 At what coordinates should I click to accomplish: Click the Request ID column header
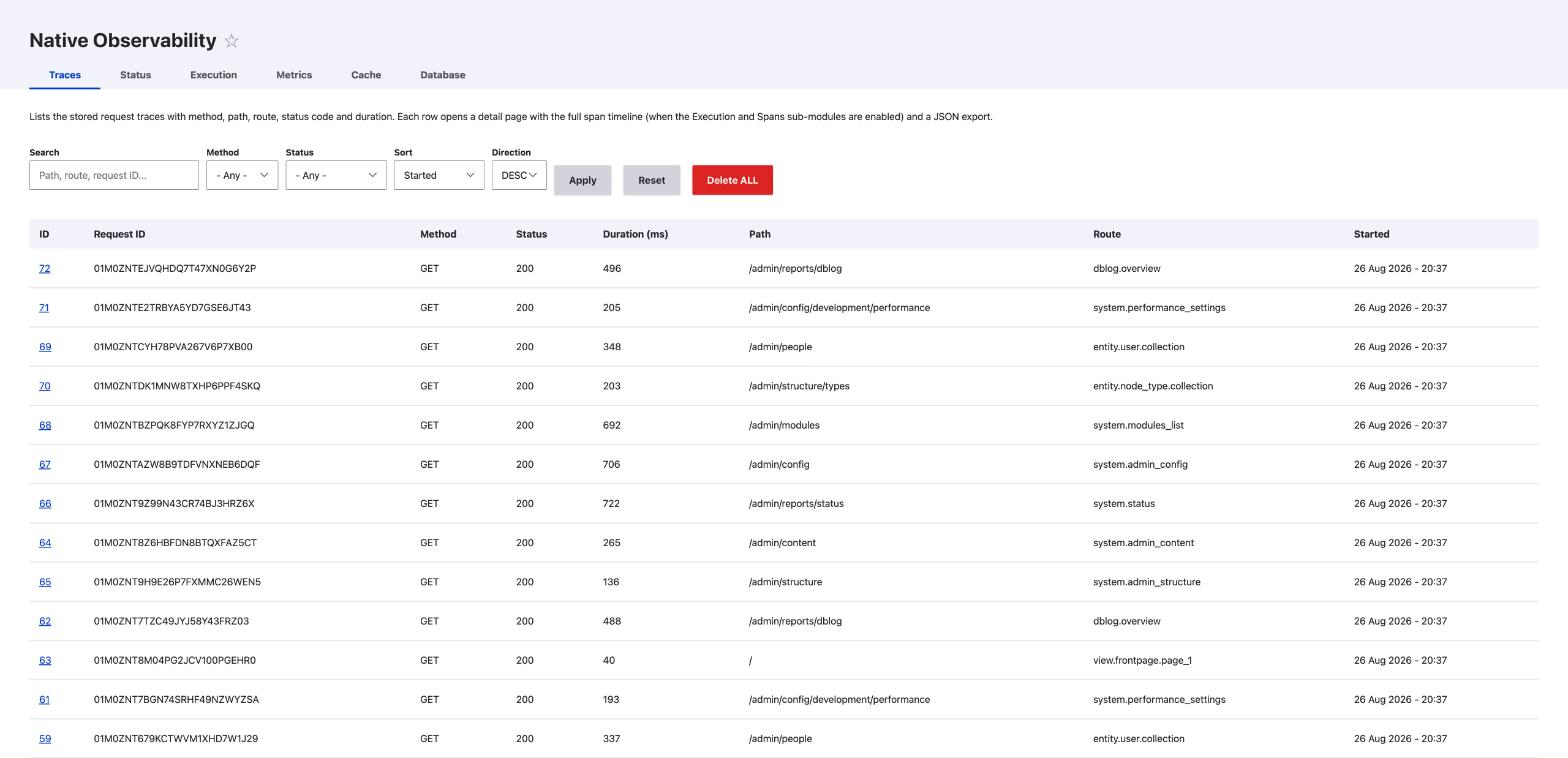point(119,234)
